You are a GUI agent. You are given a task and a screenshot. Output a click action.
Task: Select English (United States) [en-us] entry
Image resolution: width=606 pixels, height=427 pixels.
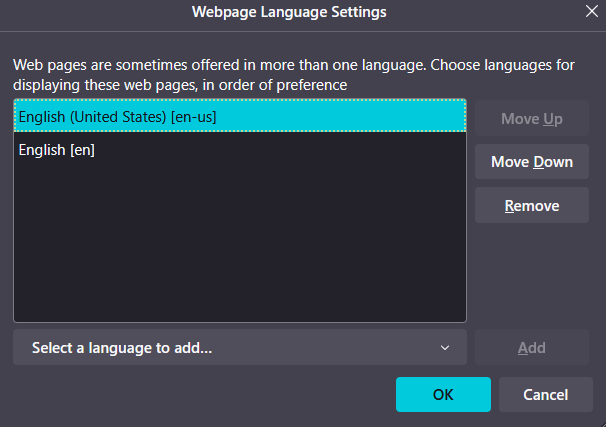(117, 117)
